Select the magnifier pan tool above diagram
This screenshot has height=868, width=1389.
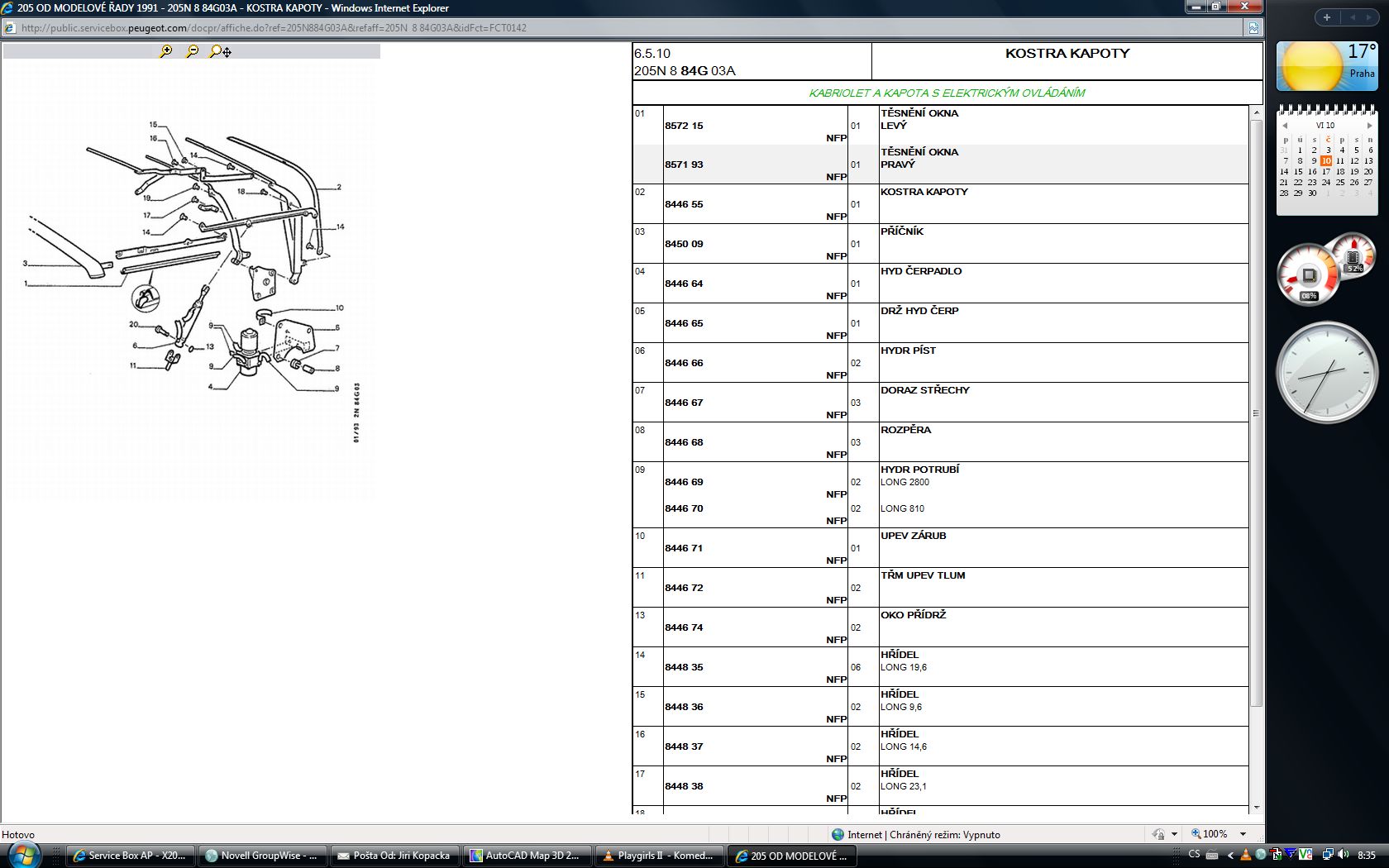tap(220, 51)
